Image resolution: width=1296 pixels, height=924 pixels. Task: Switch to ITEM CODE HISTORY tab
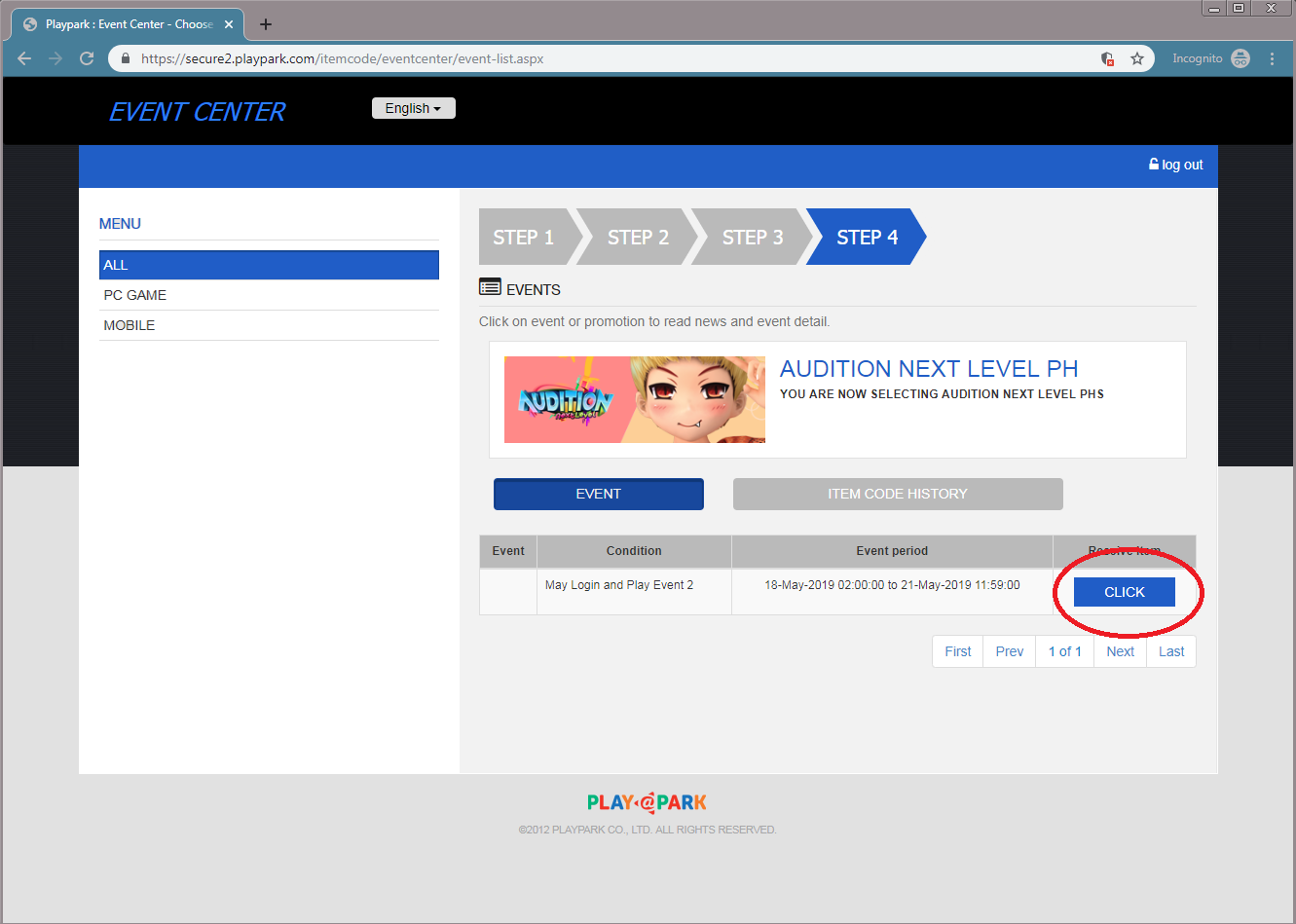point(897,494)
